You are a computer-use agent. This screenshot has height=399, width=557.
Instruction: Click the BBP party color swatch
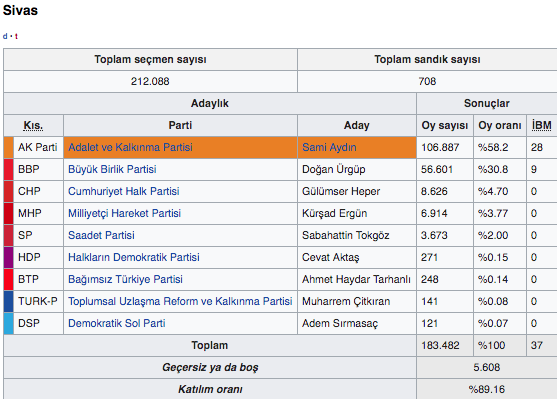pos(9,169)
